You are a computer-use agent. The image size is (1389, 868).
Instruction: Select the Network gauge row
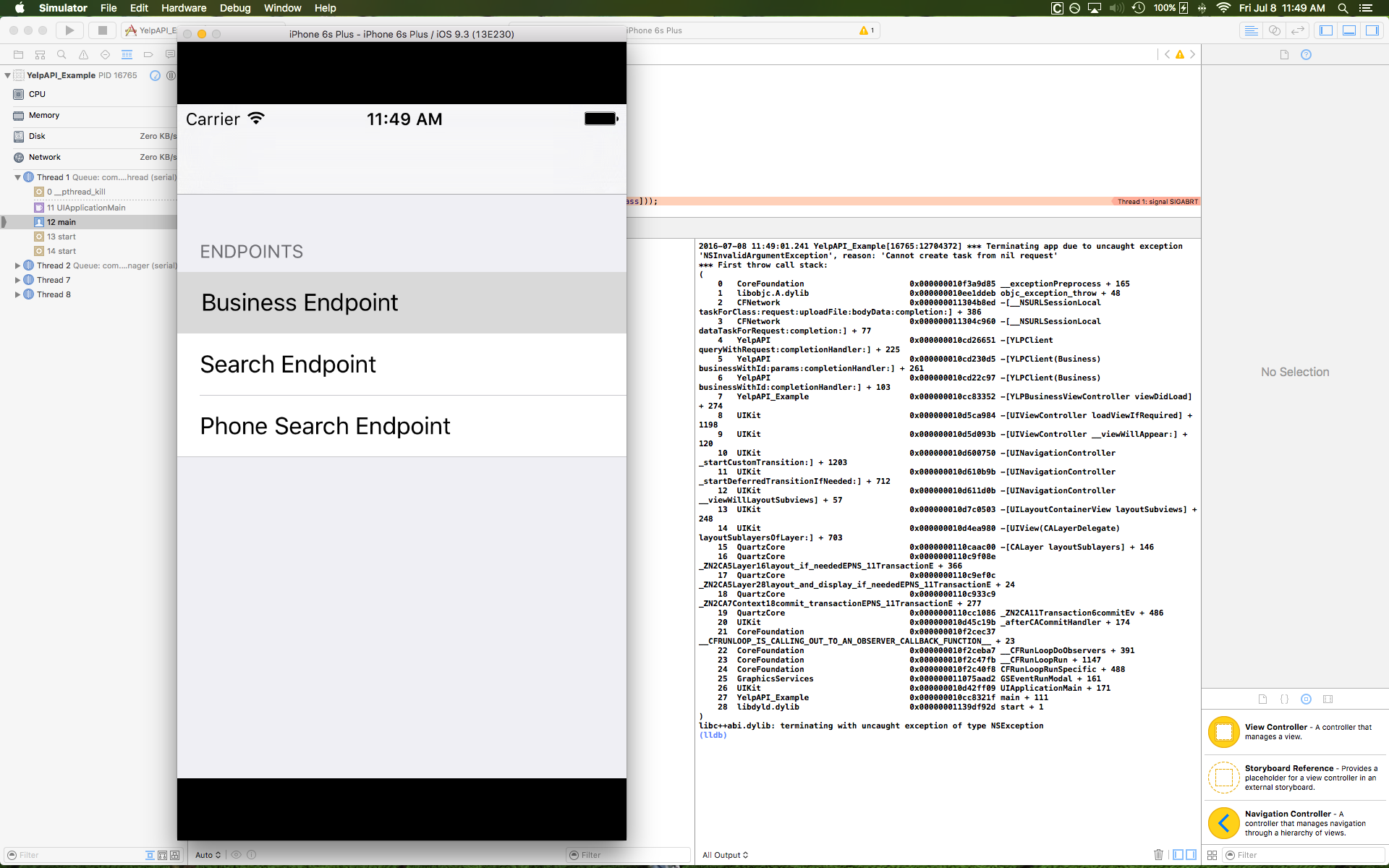(88, 157)
